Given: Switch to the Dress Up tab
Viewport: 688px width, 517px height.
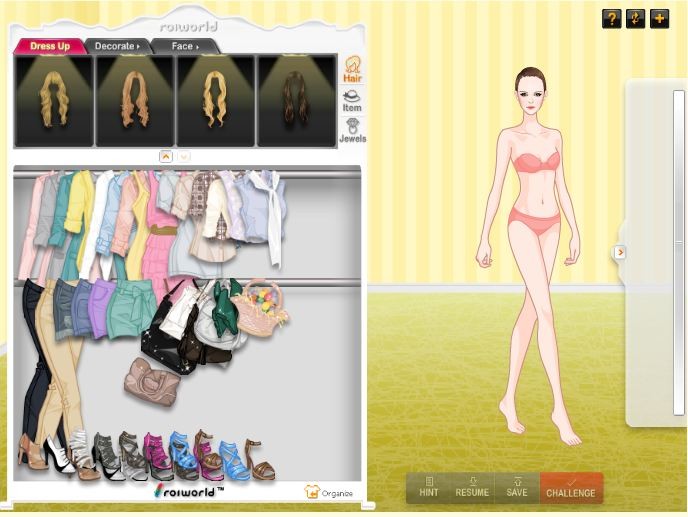Looking at the screenshot, I should click(x=49, y=46).
